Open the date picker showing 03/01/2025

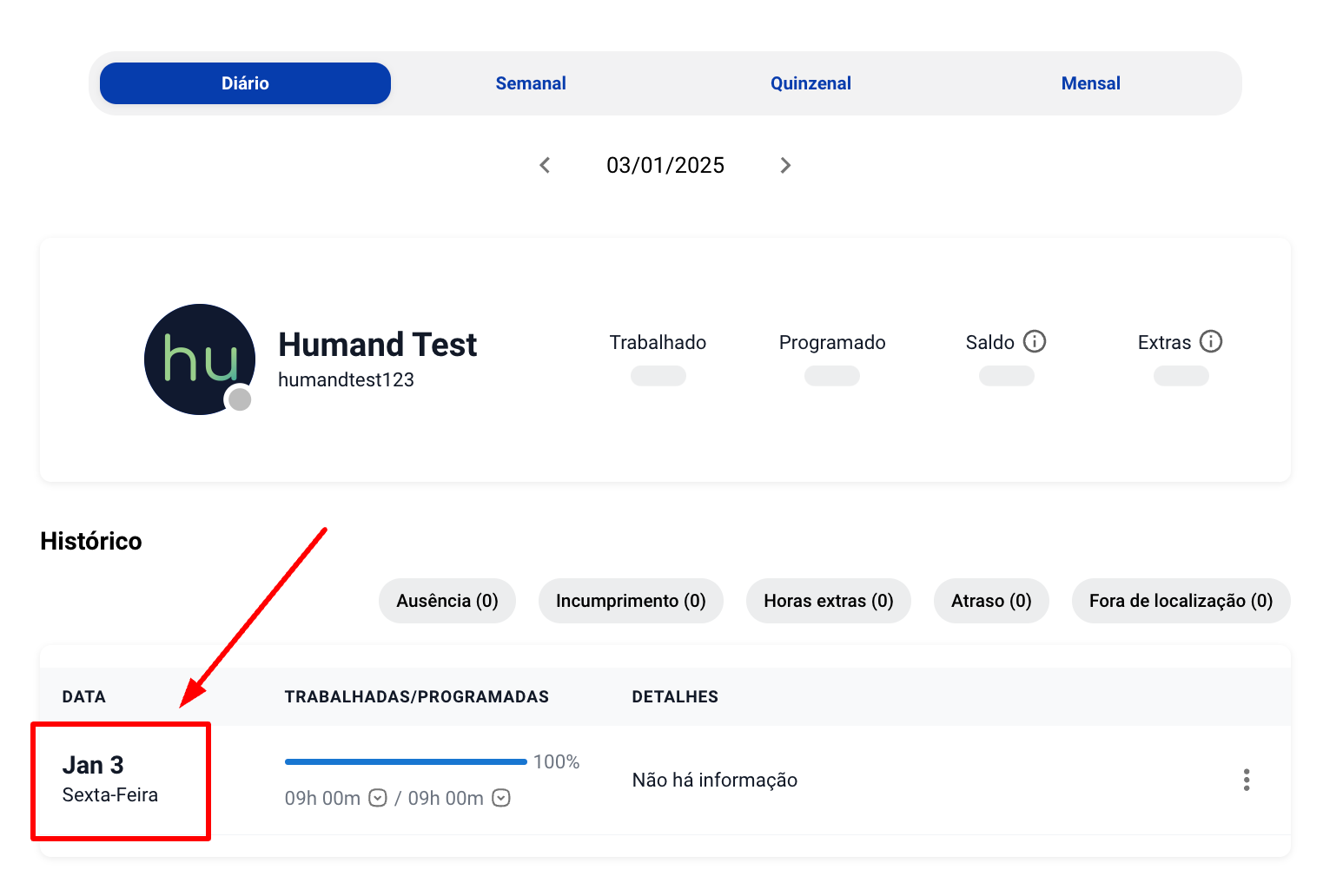(665, 165)
